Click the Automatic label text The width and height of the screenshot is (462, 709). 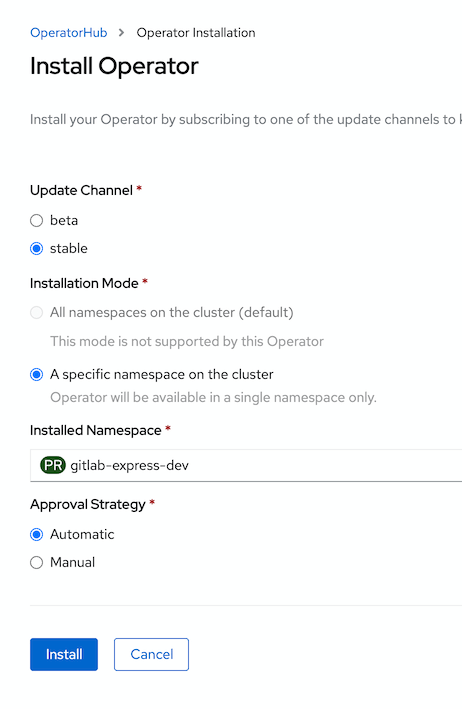coord(82,534)
